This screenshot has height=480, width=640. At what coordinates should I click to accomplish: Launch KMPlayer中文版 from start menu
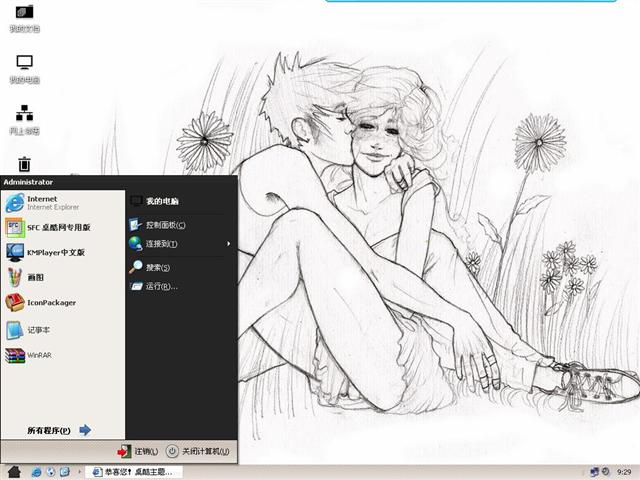tap(63, 253)
